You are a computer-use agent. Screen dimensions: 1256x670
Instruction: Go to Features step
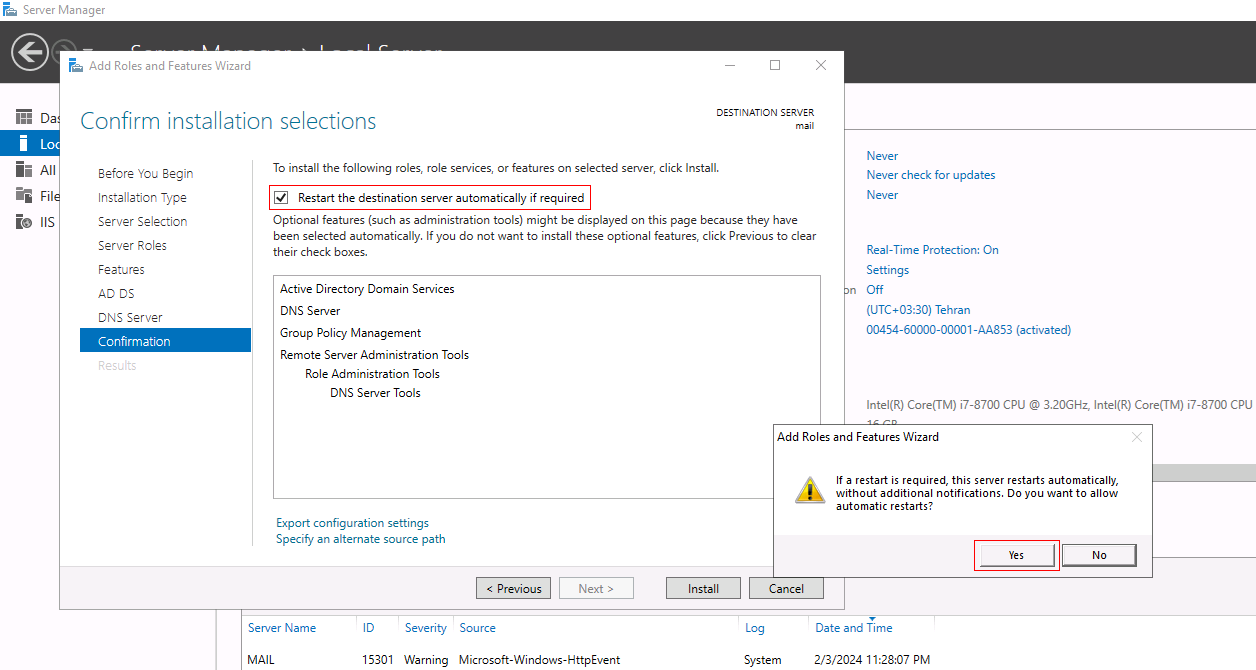point(121,269)
